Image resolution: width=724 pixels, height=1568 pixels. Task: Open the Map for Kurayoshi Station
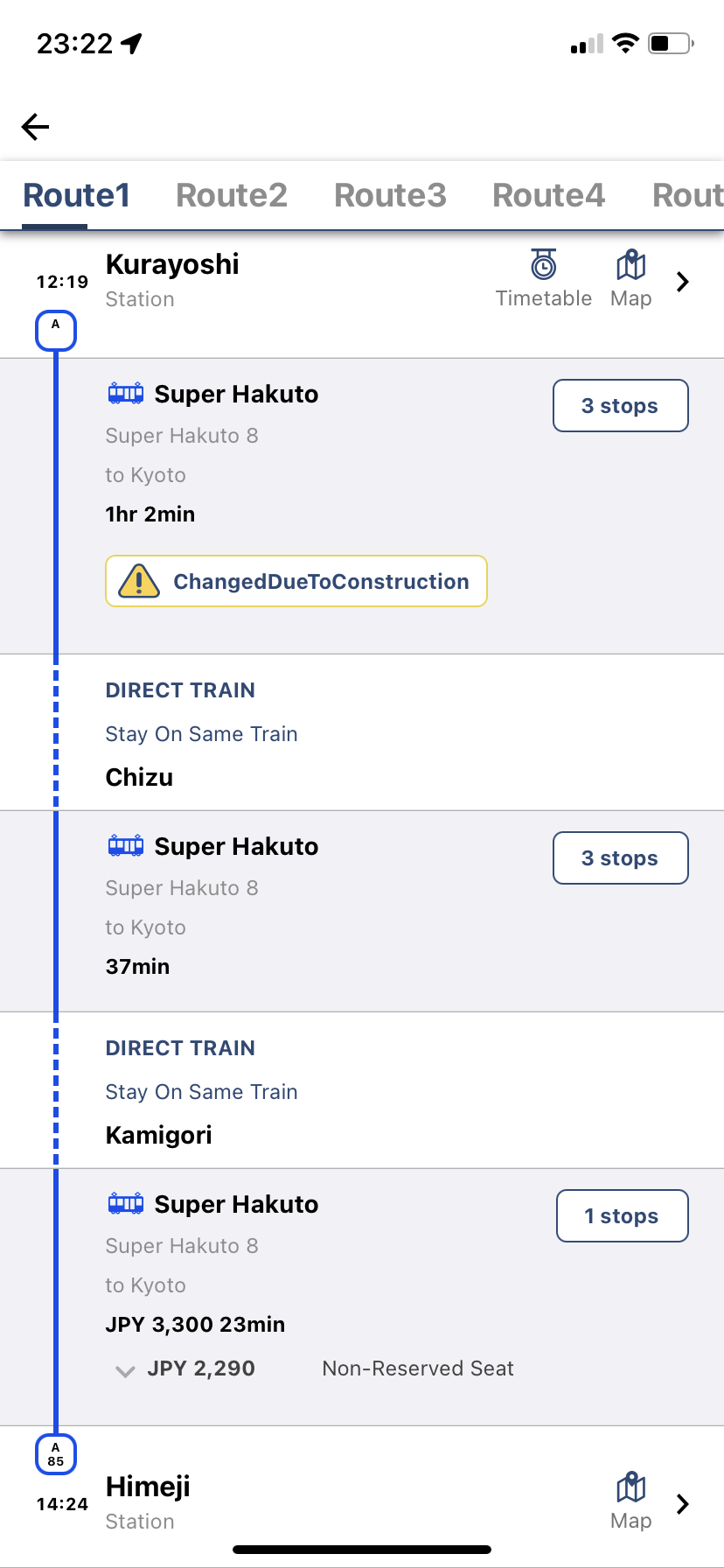(630, 276)
